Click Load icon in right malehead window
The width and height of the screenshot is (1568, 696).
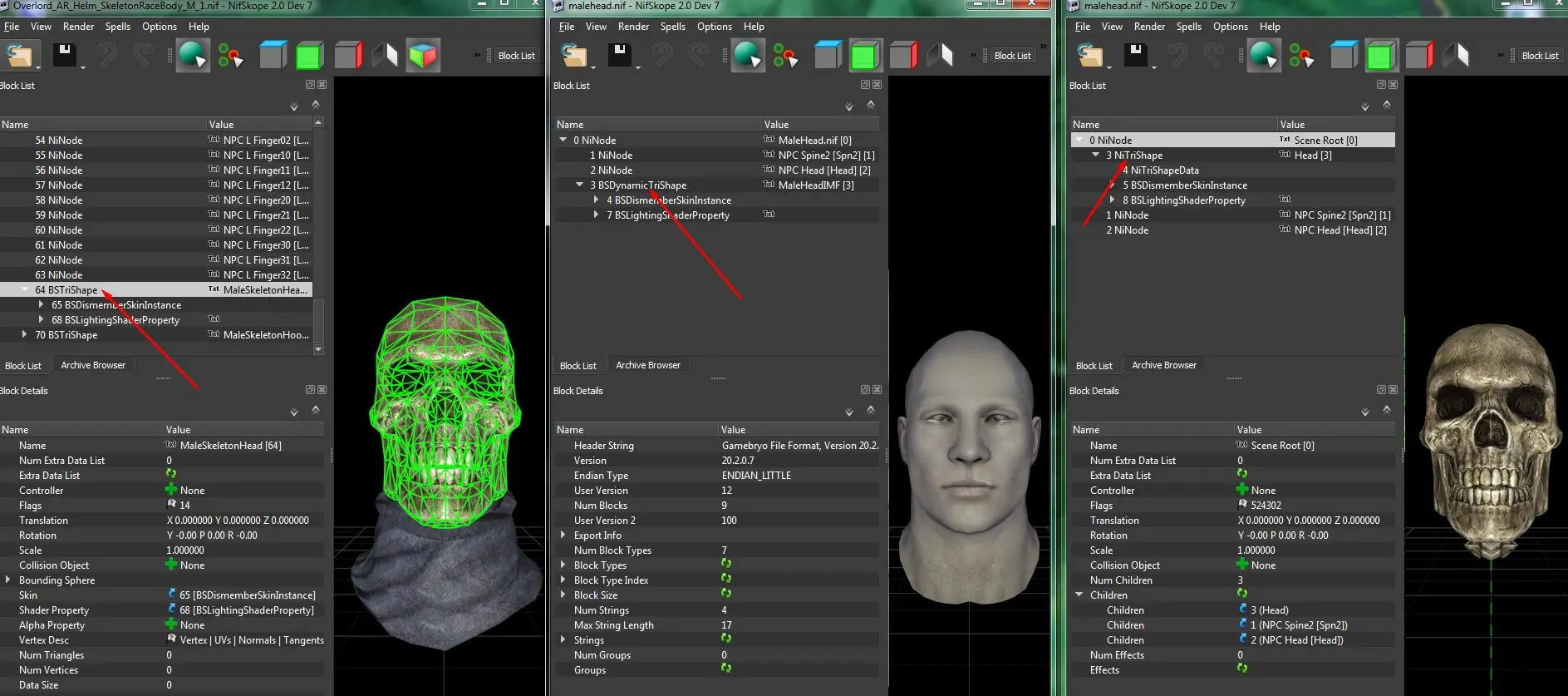tap(1090, 56)
